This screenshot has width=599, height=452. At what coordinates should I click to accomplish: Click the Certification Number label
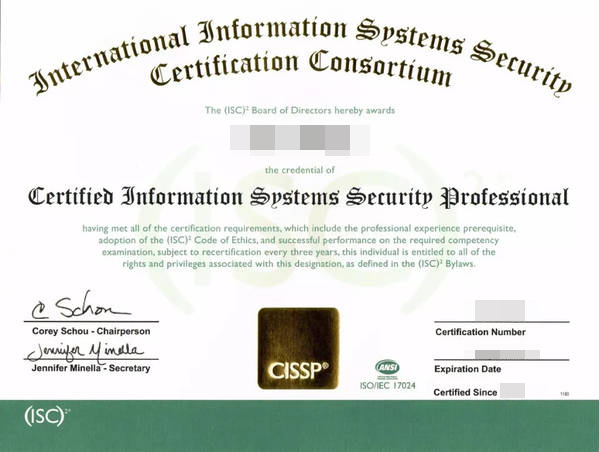click(x=480, y=332)
